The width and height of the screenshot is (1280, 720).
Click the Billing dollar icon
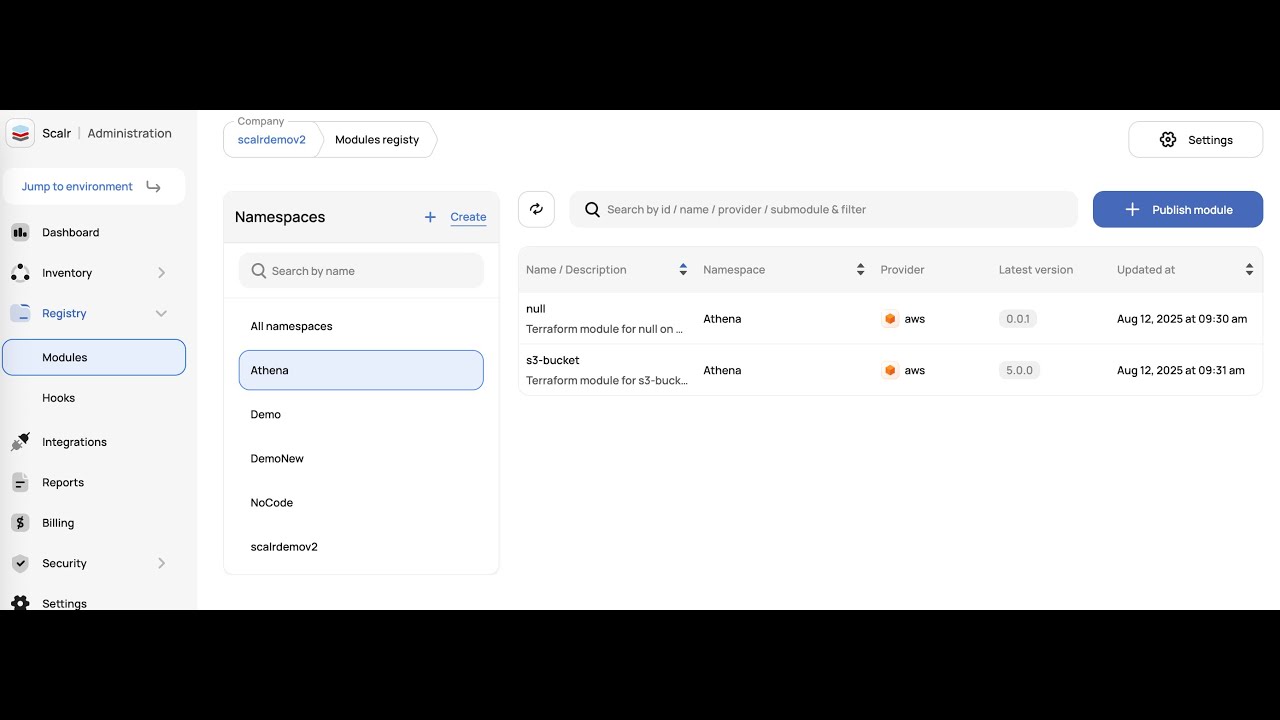point(20,523)
